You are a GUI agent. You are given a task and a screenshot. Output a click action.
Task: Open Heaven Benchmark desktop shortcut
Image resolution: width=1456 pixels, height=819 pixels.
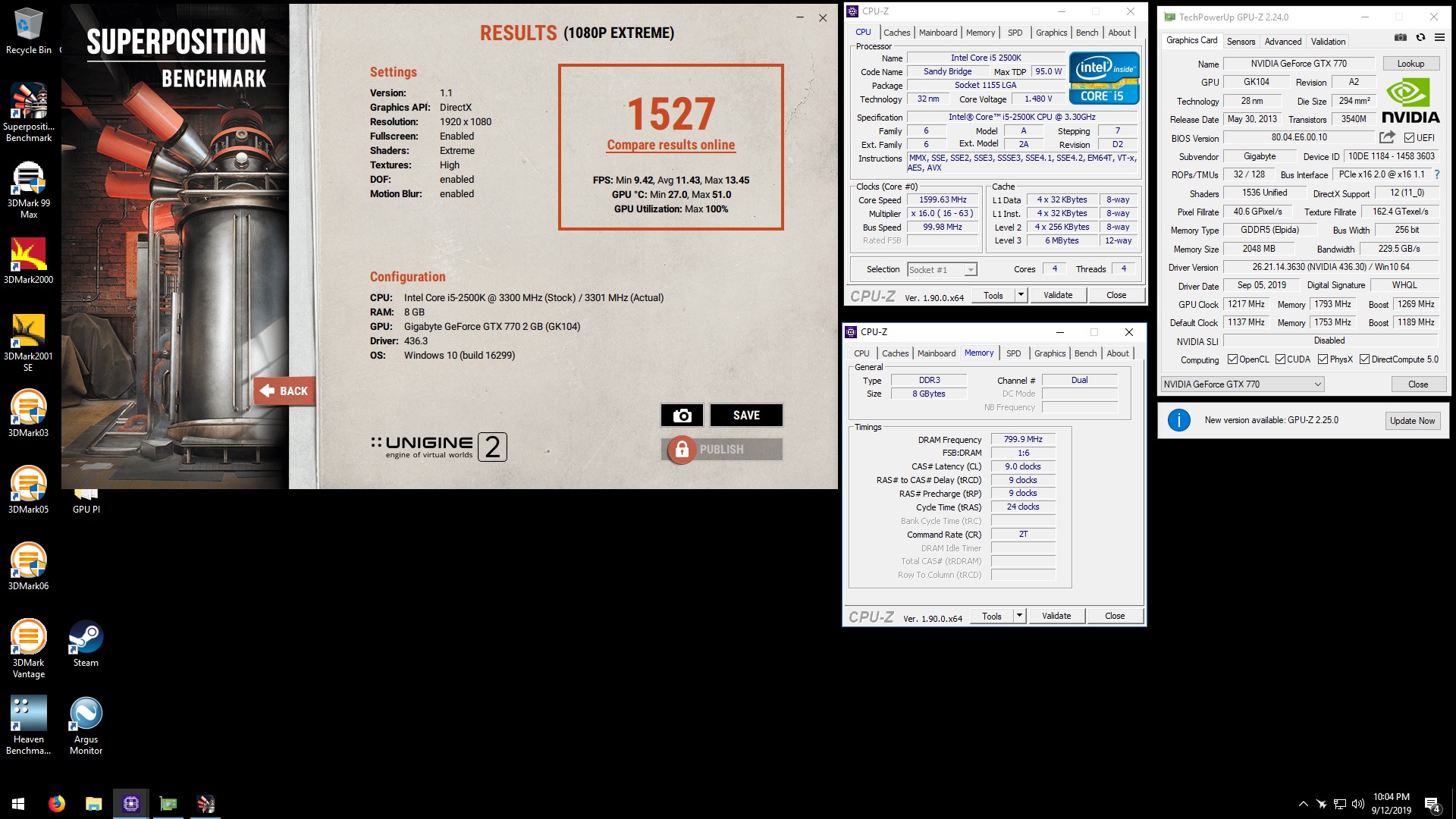29,726
